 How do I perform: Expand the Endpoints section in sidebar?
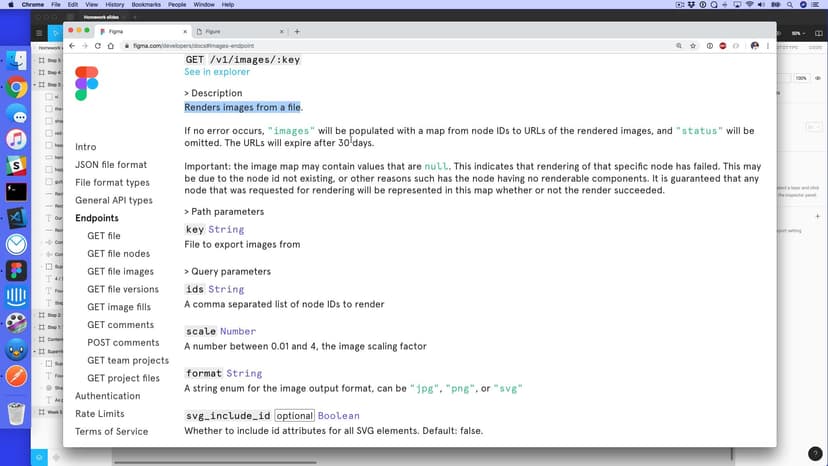click(x=103, y=218)
